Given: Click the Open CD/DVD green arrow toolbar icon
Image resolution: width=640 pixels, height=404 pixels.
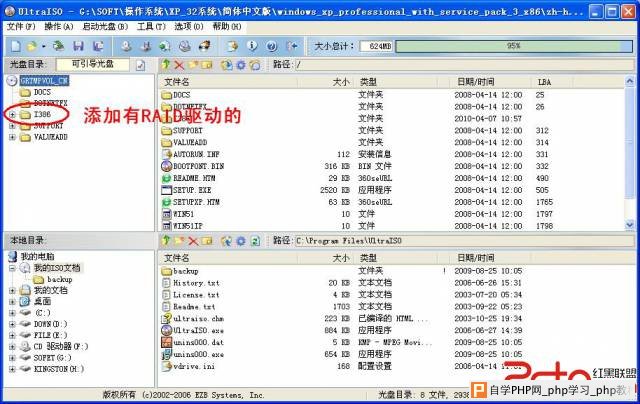Looking at the screenshot, I should tap(59, 46).
